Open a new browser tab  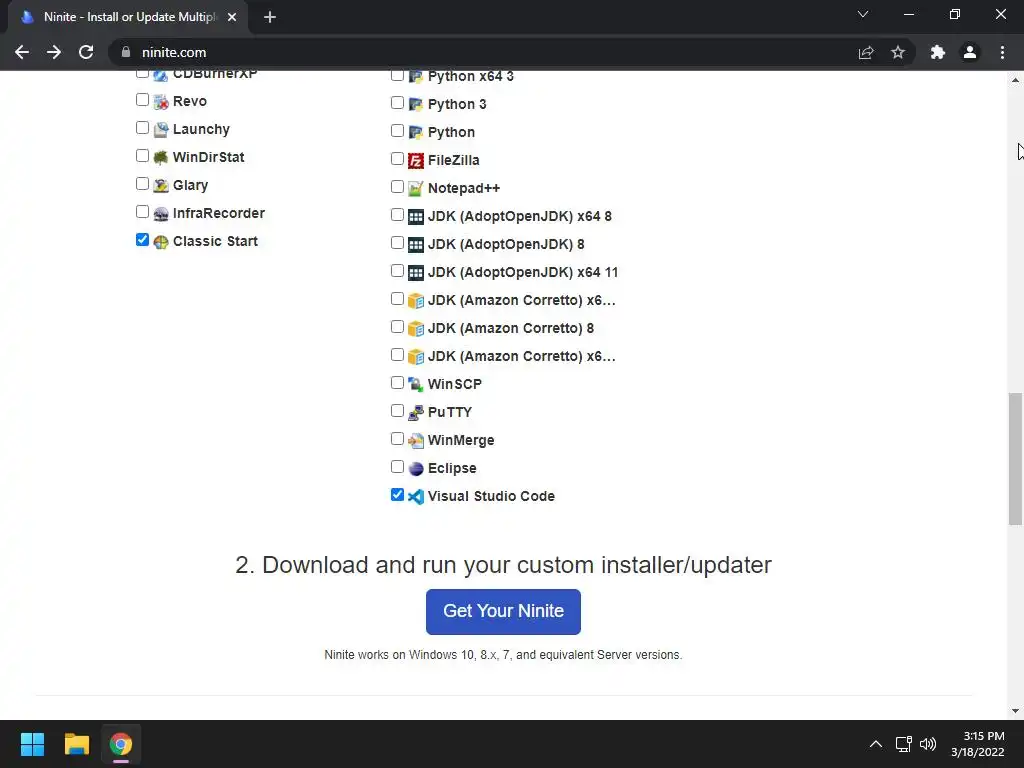pos(270,17)
